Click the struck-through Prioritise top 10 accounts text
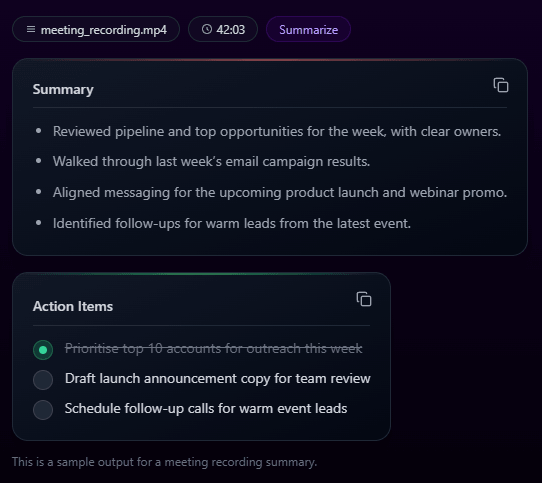Screen dimensions: 542x483 [214, 349]
